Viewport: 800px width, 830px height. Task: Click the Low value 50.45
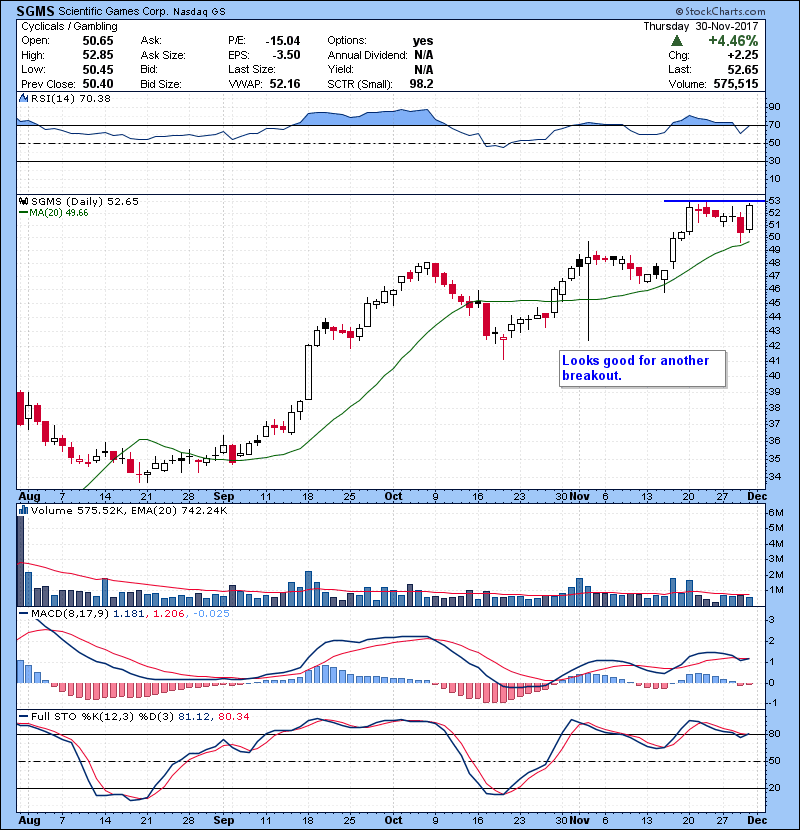(98, 69)
